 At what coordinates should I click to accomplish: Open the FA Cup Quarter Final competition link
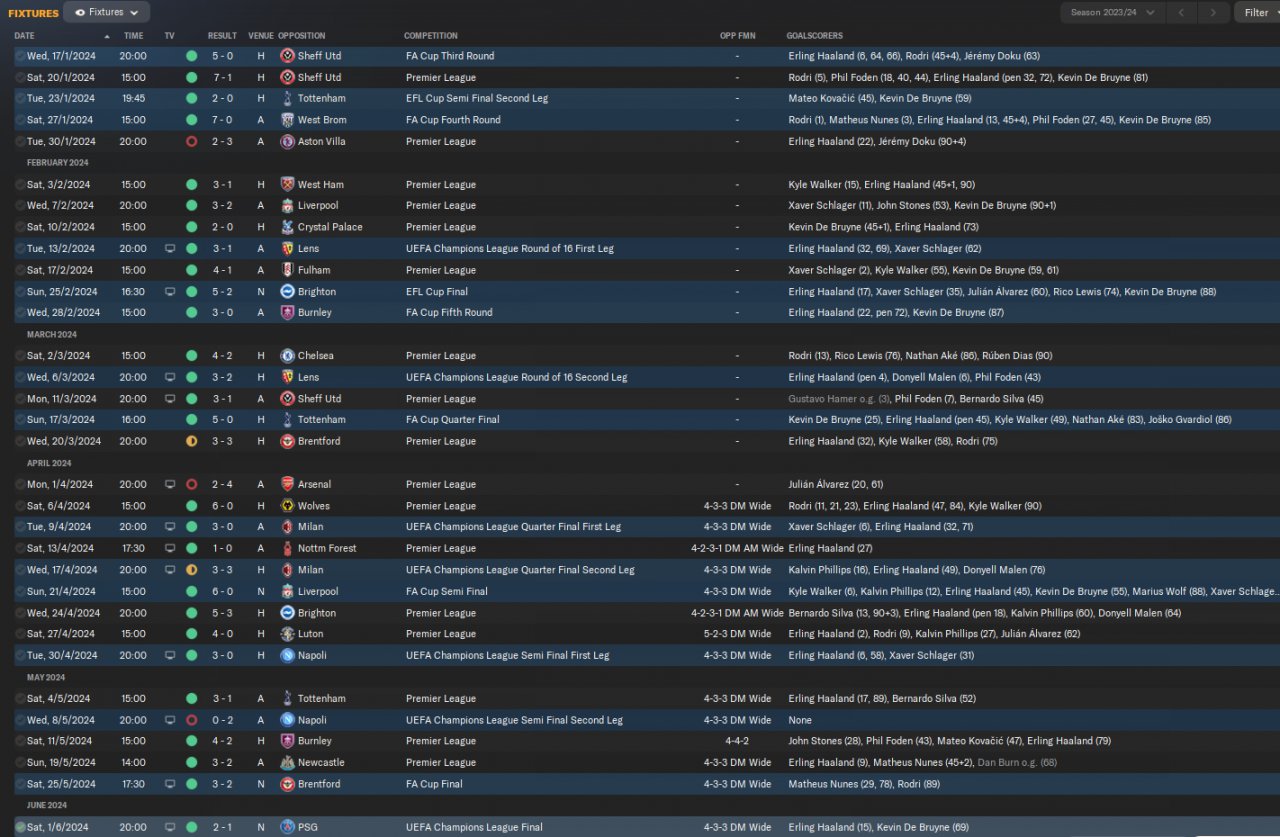point(453,420)
